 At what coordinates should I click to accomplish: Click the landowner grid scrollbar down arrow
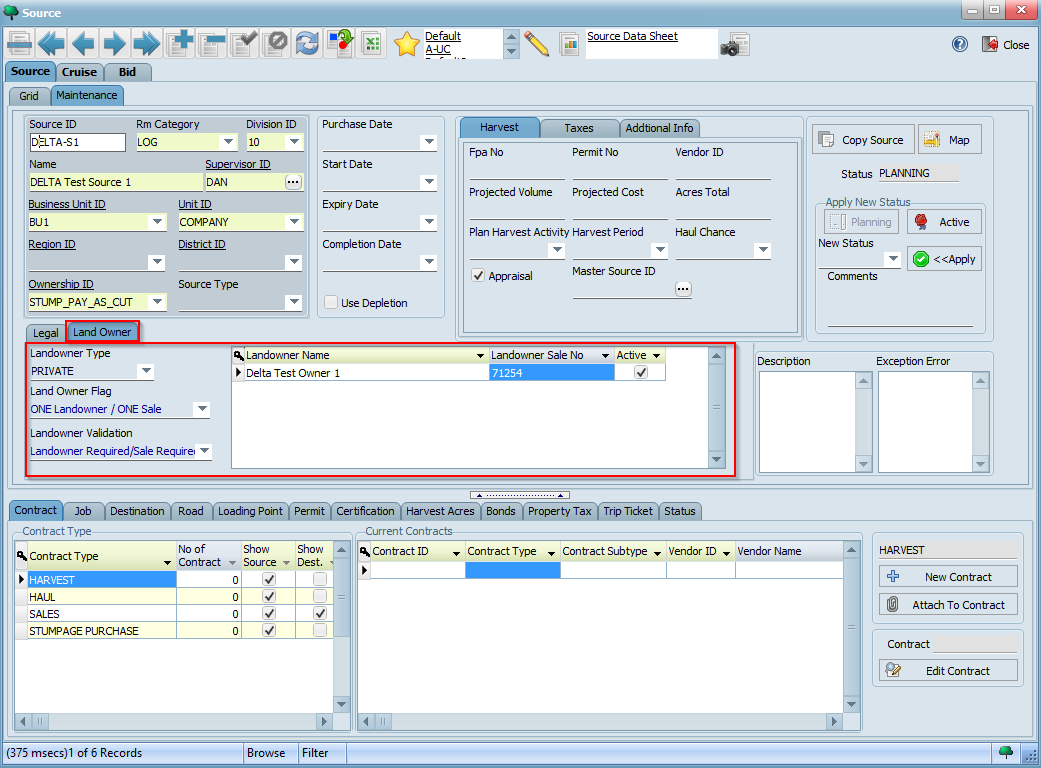[716, 459]
